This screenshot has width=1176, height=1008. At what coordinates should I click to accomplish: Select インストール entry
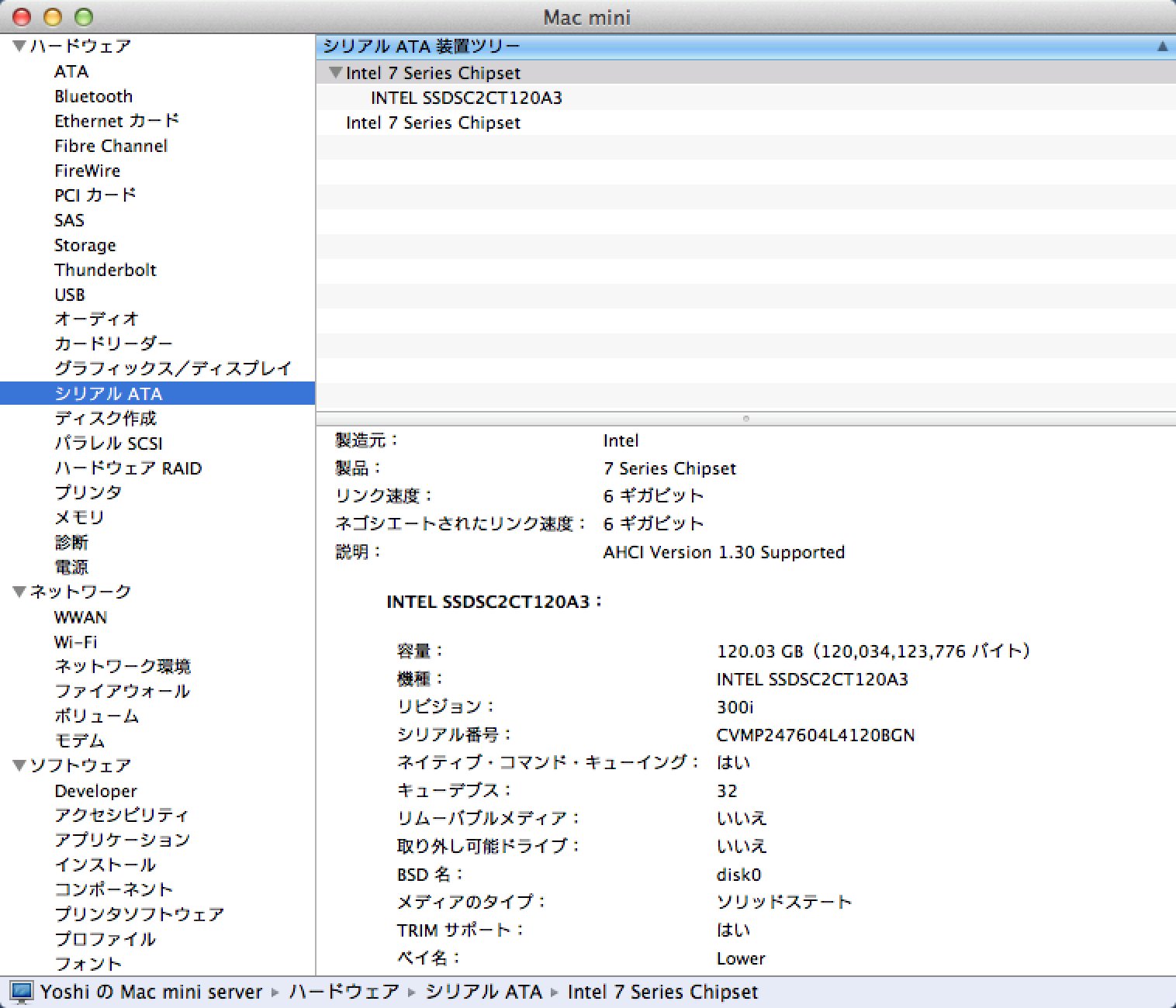(105, 865)
